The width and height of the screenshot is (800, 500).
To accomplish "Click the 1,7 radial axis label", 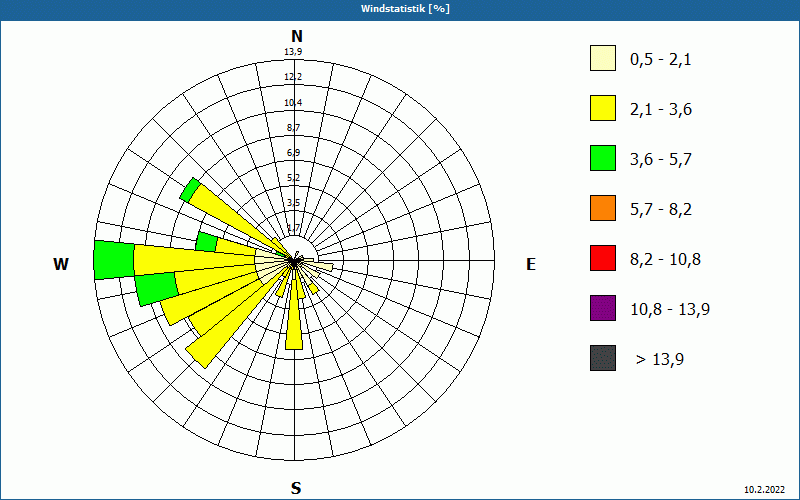I will pos(293,228).
